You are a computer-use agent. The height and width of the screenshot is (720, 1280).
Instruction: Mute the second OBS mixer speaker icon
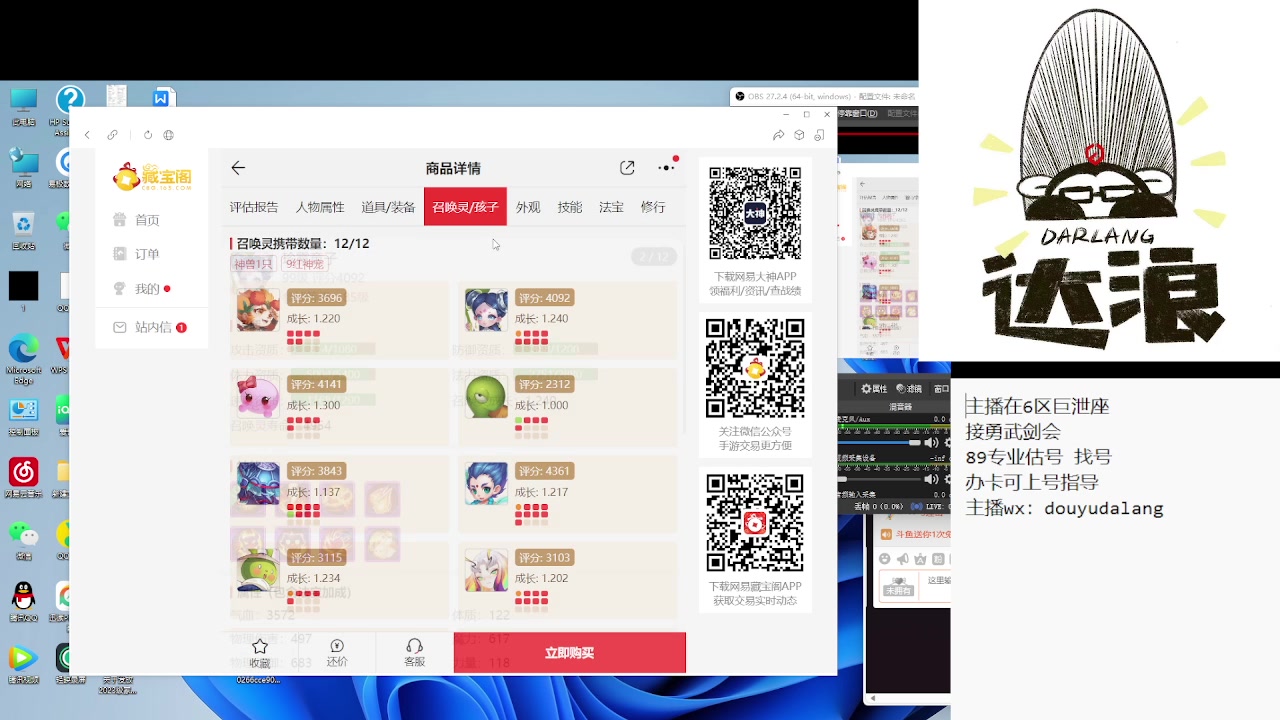tap(931, 478)
